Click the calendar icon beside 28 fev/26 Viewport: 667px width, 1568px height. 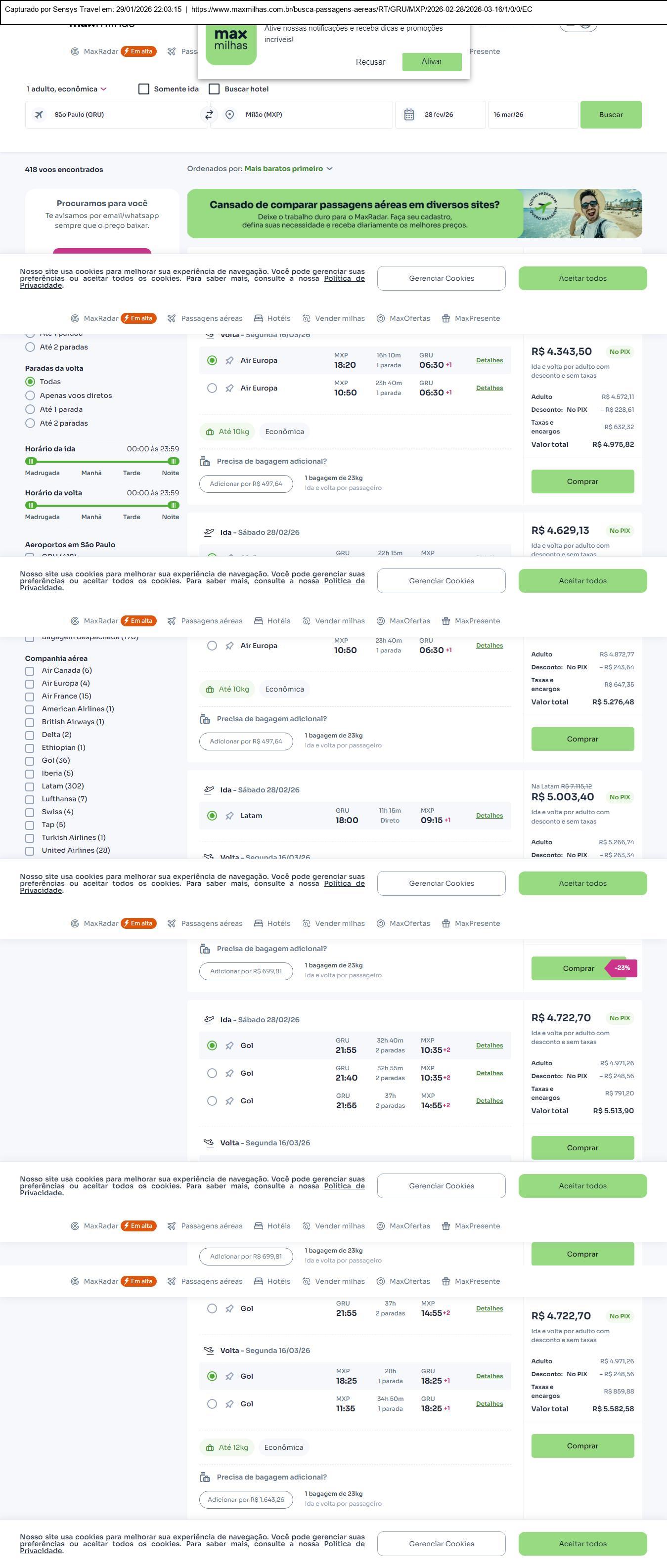click(409, 114)
